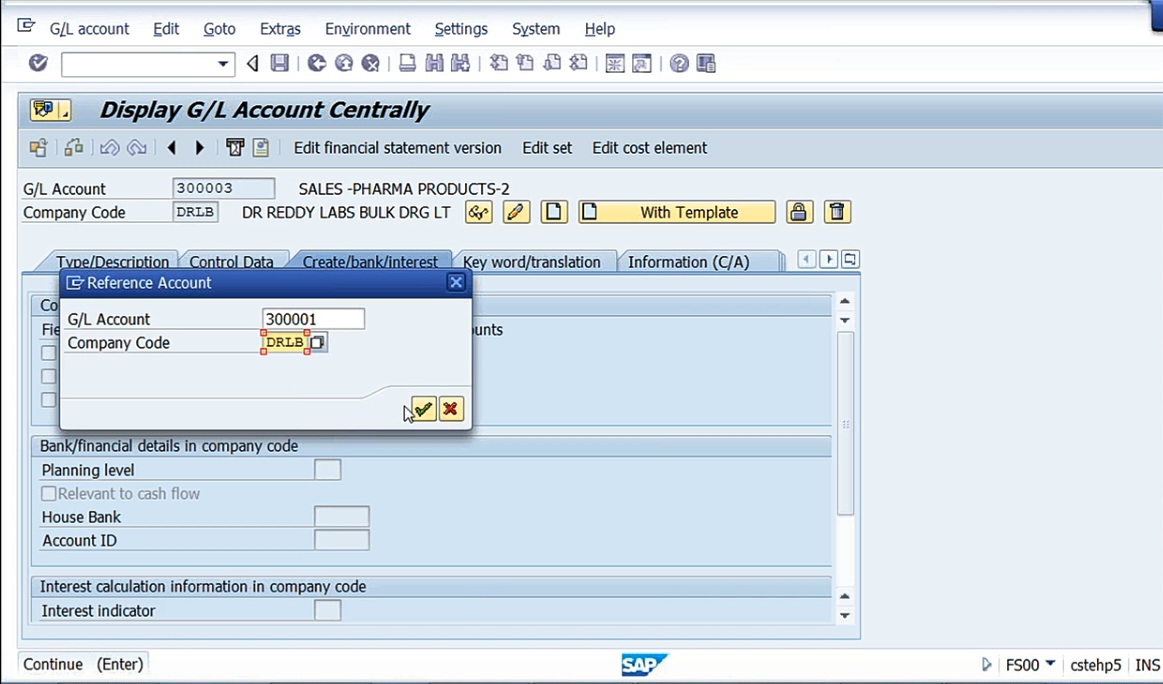Switch to the Create/bank/interest tab
The image size is (1163, 684).
tap(370, 261)
